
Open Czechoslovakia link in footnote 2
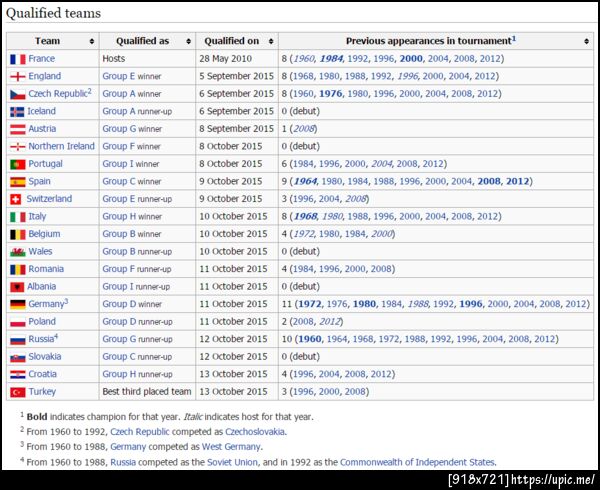[255, 432]
